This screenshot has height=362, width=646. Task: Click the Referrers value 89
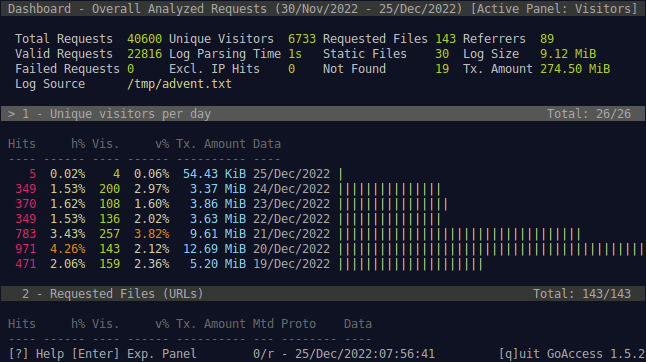pyautogui.click(x=547, y=39)
